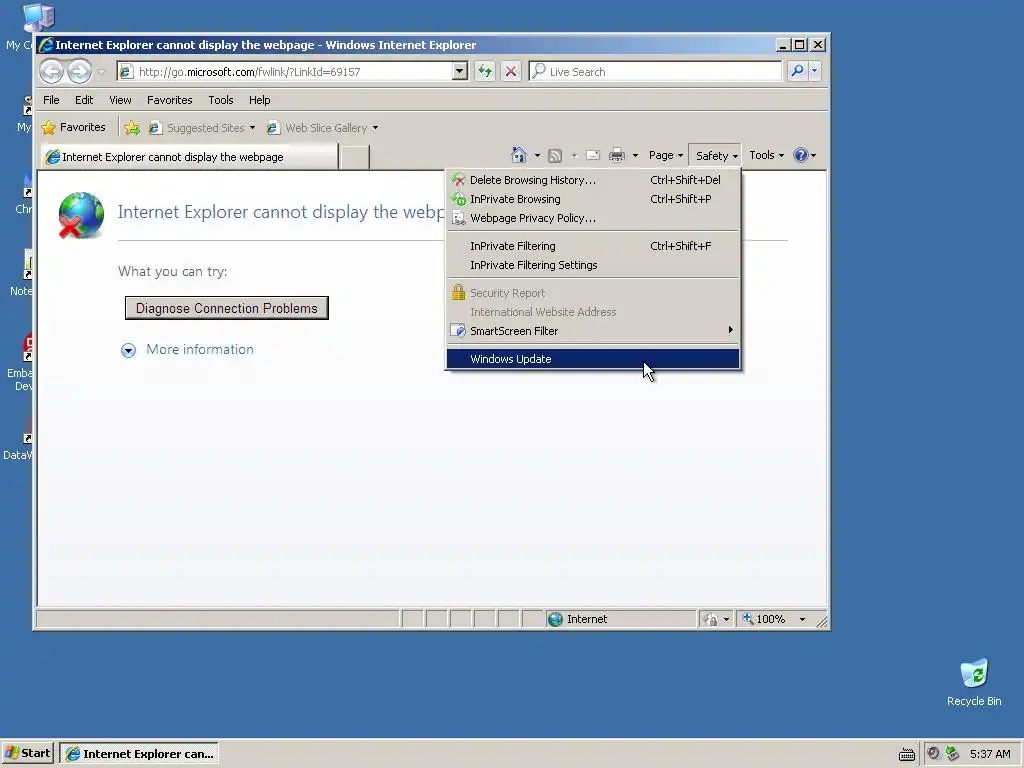The height and width of the screenshot is (768, 1024).
Task: Go back with the Back arrow button
Action: (x=52, y=71)
